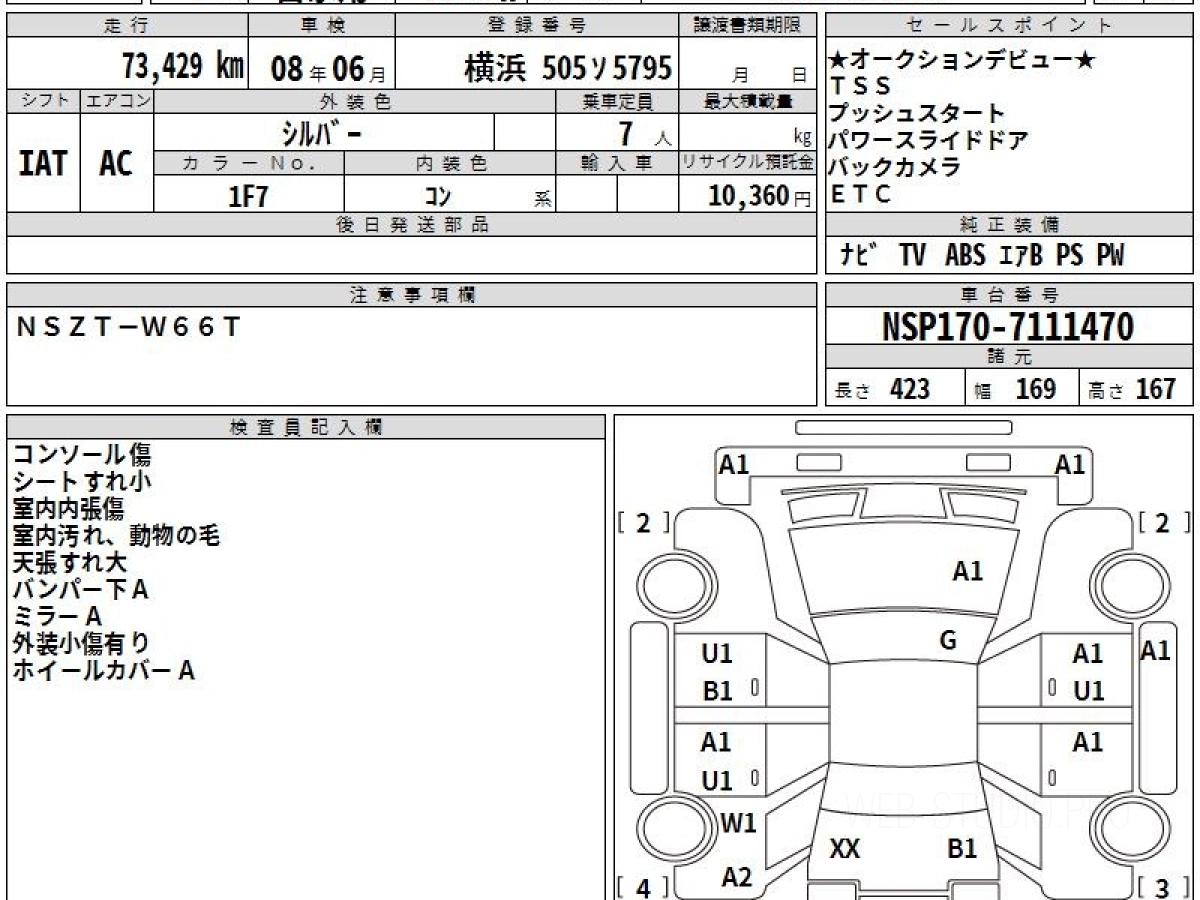Select the inspection date 08年06月
Viewport: 1200px width, 900px height.
pyautogui.click(x=328, y=69)
